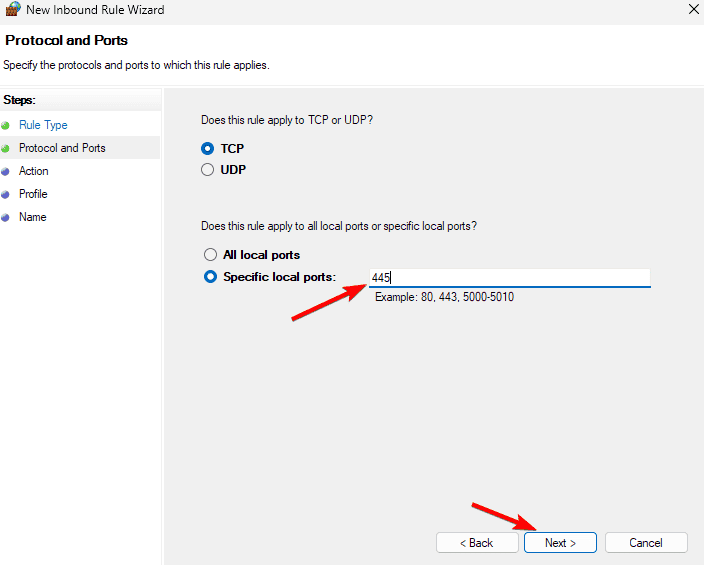The width and height of the screenshot is (704, 565).
Task: Select the TCP radio button
Action: (208, 148)
